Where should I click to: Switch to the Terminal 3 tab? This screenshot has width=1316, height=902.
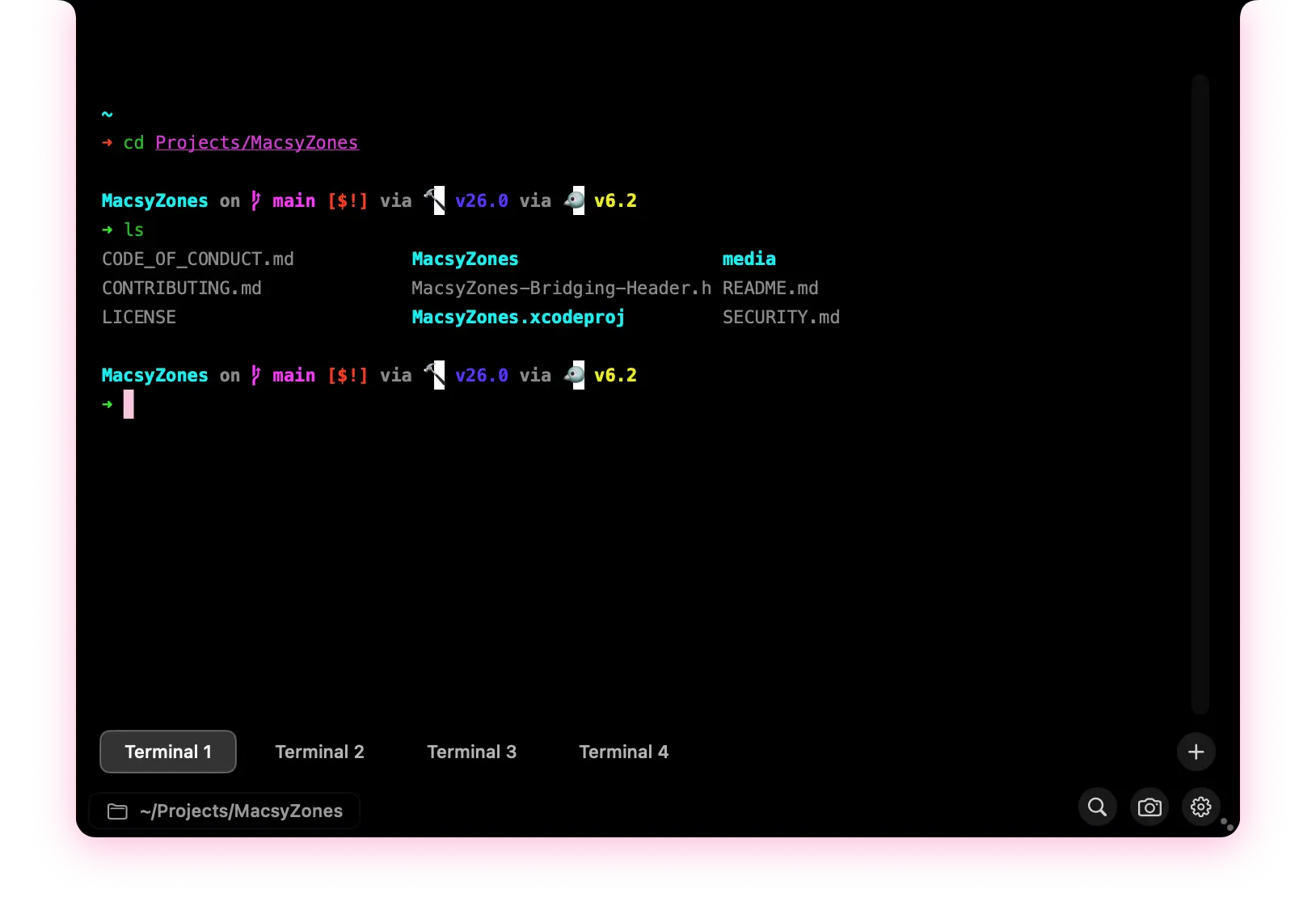pos(471,752)
